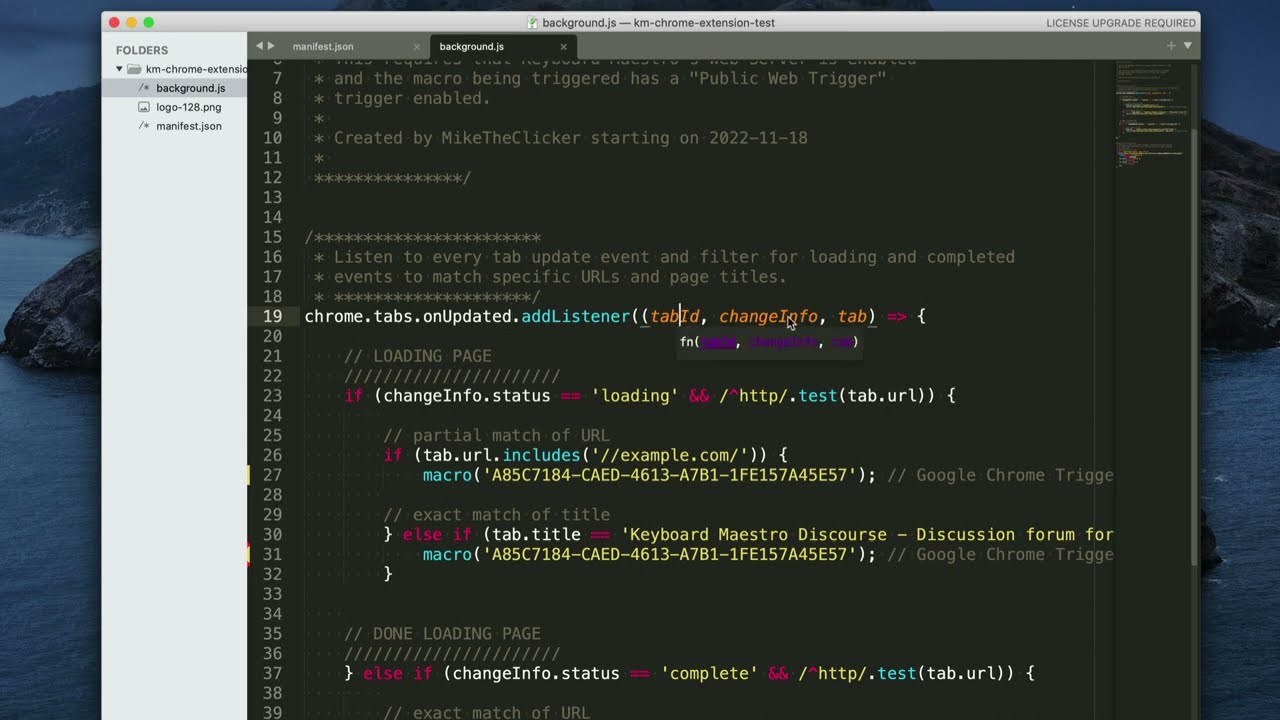Click the LICENSE UPGRADE REQUIRED label
Screen dimensions: 1280x720
pyautogui.click(x=1121, y=23)
